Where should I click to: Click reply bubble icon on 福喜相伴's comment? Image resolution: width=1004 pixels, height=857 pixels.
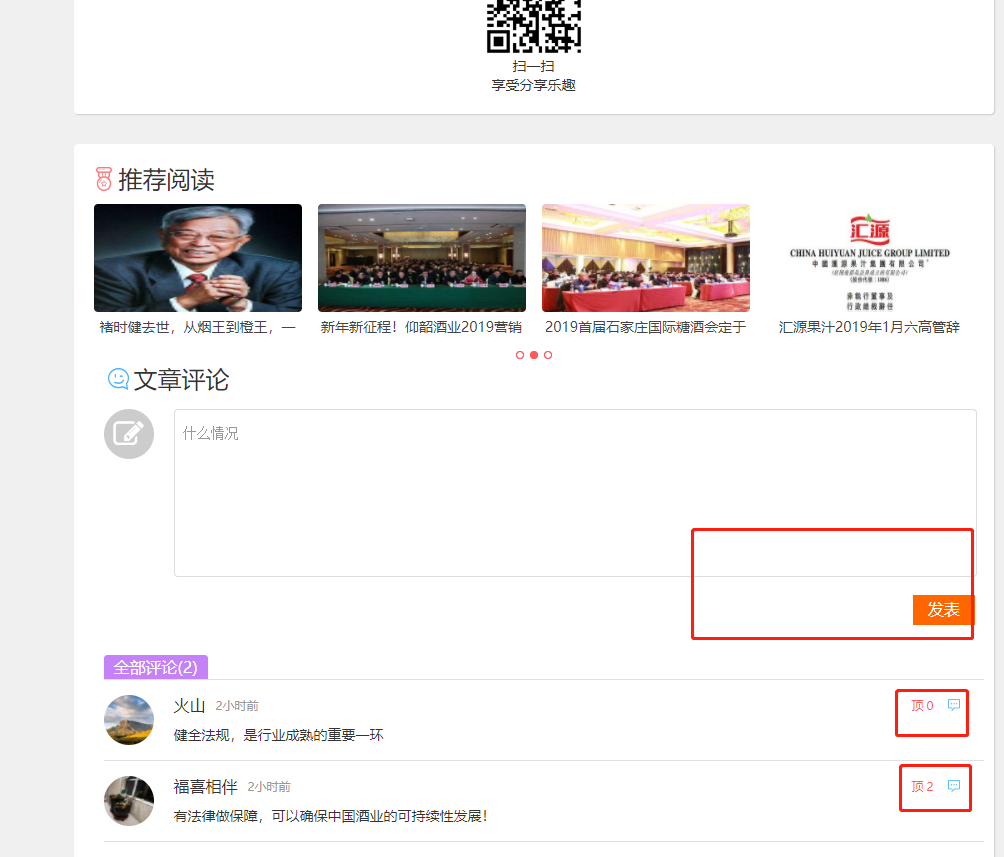954,786
